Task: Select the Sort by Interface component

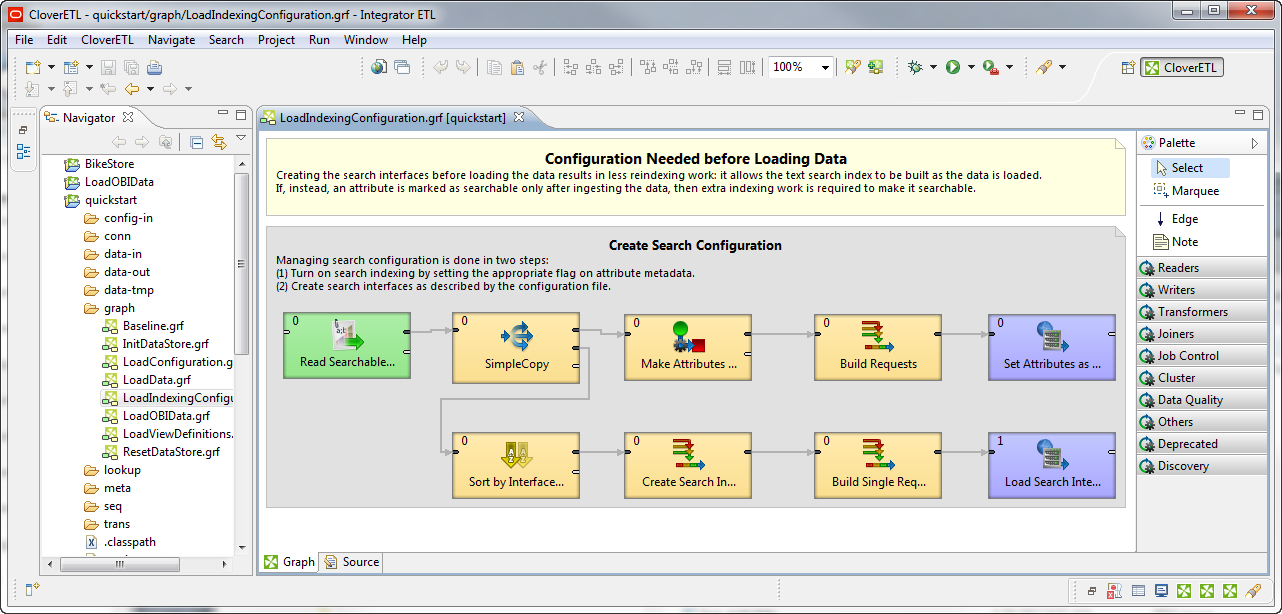Action: (x=516, y=464)
